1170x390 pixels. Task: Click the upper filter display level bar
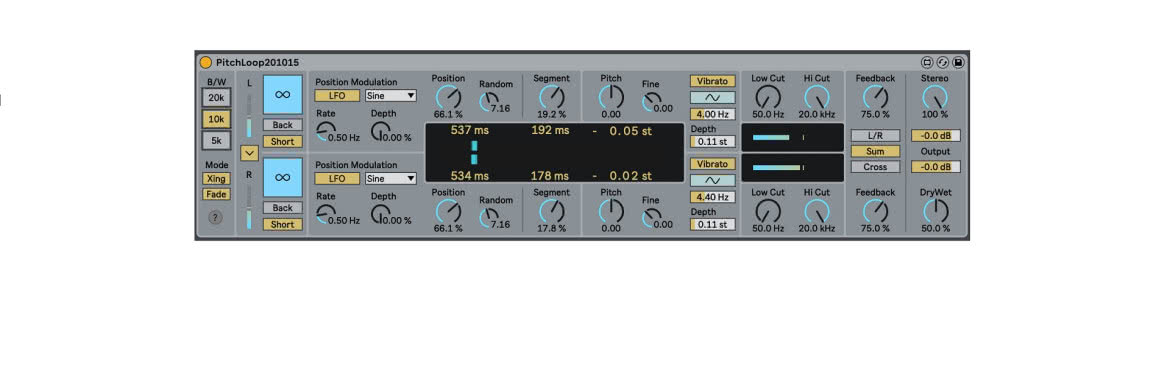(771, 137)
